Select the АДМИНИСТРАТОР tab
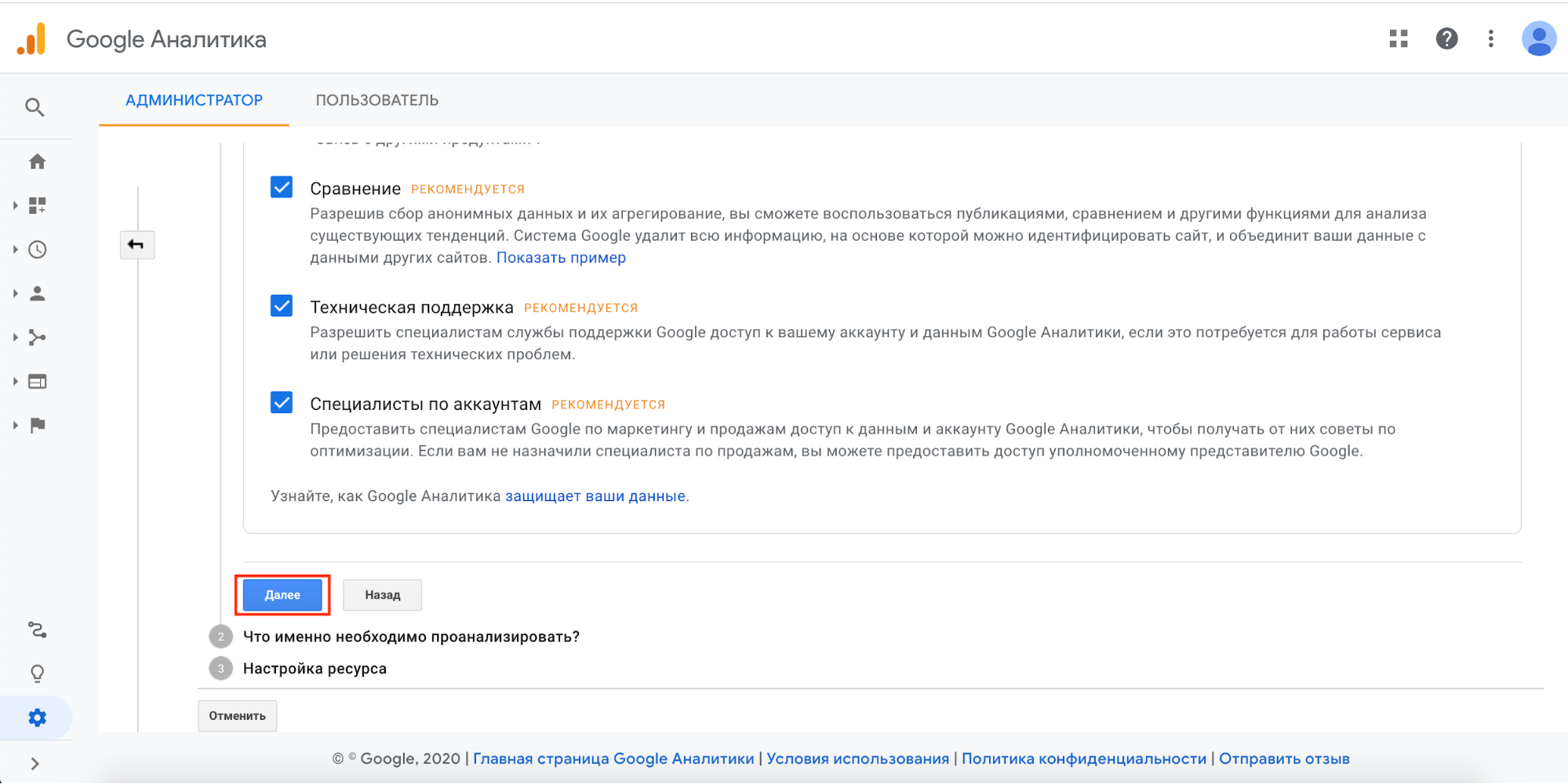1568x784 pixels. click(x=194, y=100)
